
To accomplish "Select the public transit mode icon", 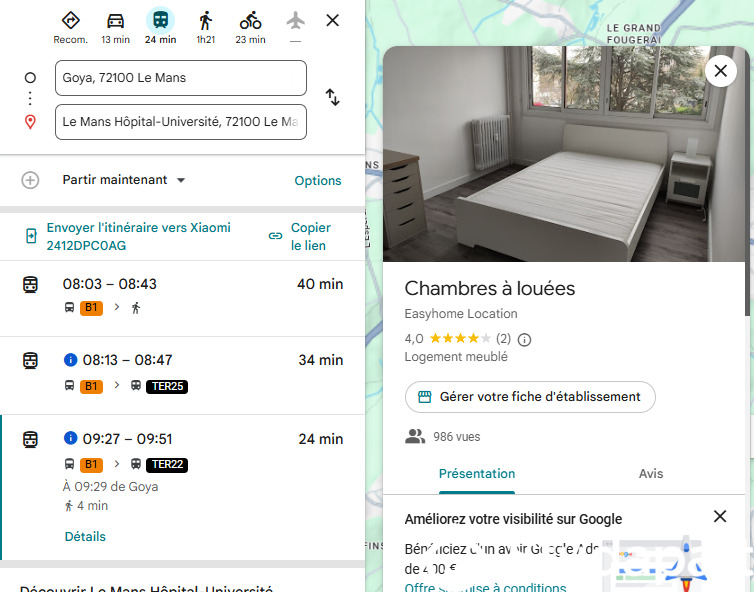I will tap(160, 21).
